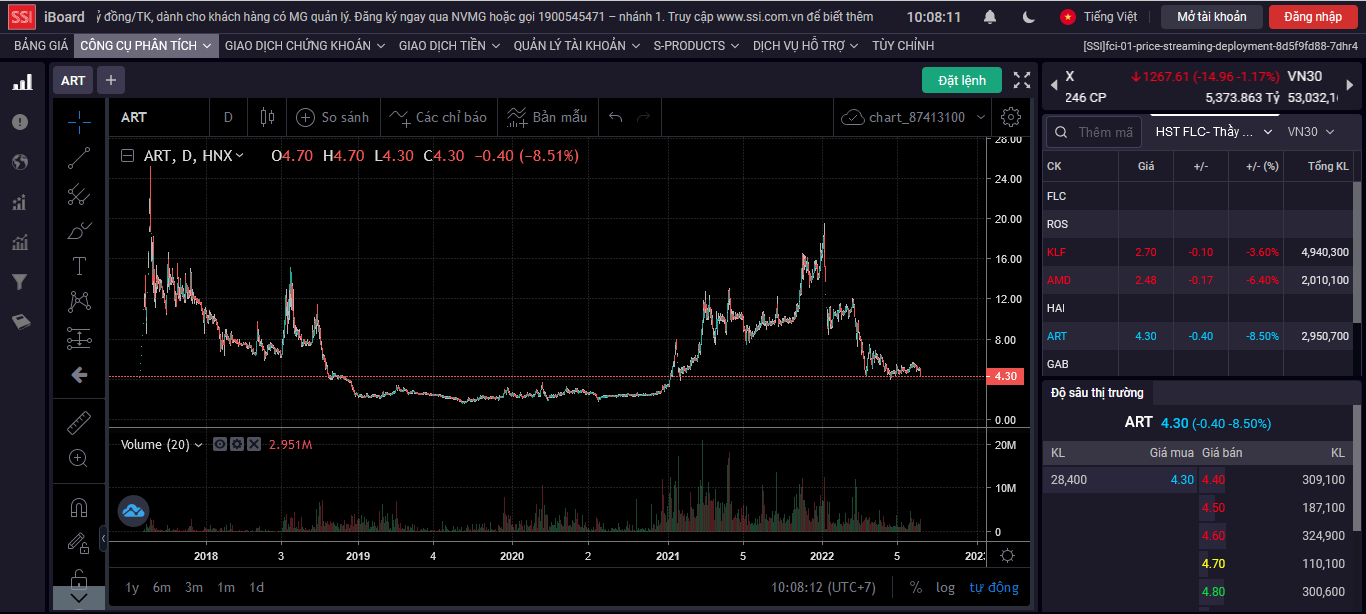
Task: Open Volume indicator settings
Action: click(237, 444)
